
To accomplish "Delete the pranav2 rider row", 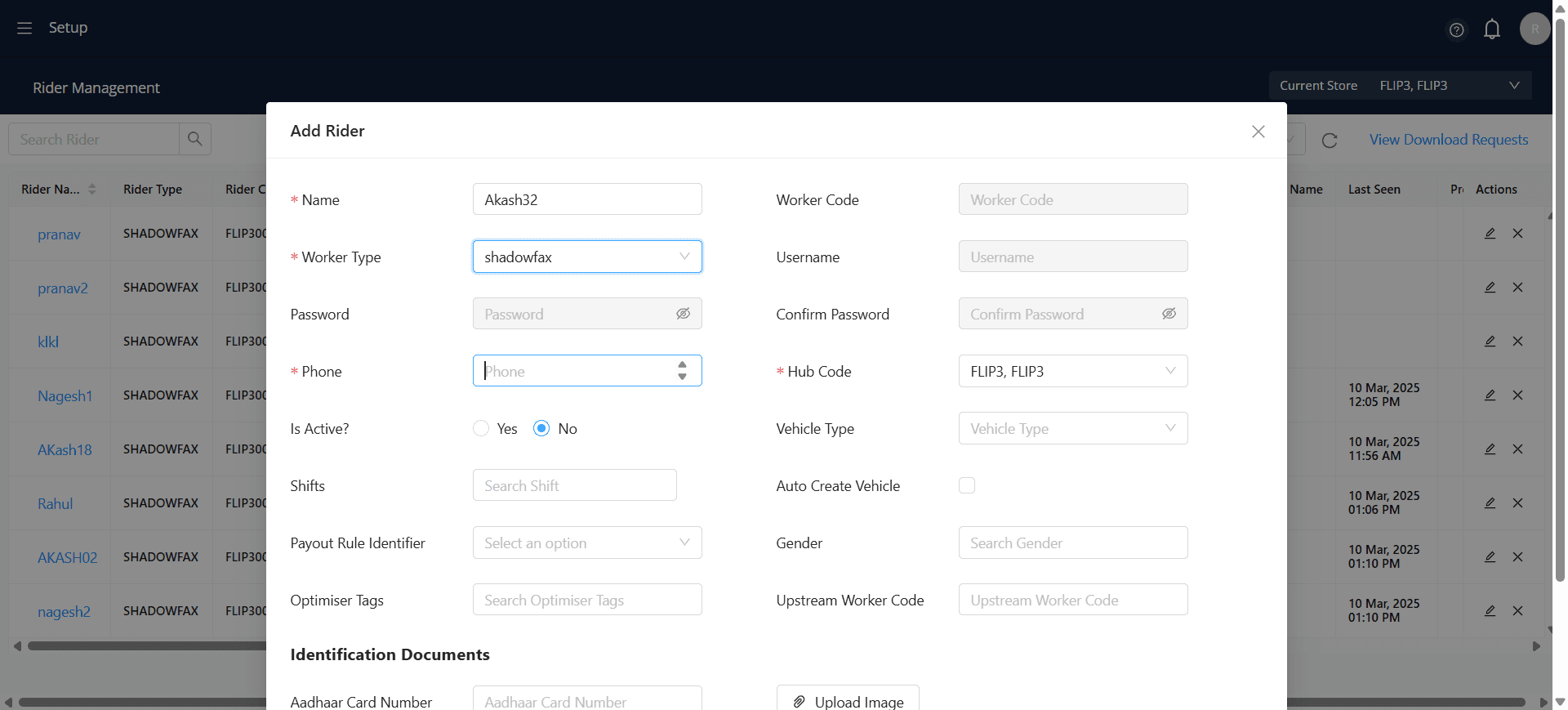I will (1517, 288).
